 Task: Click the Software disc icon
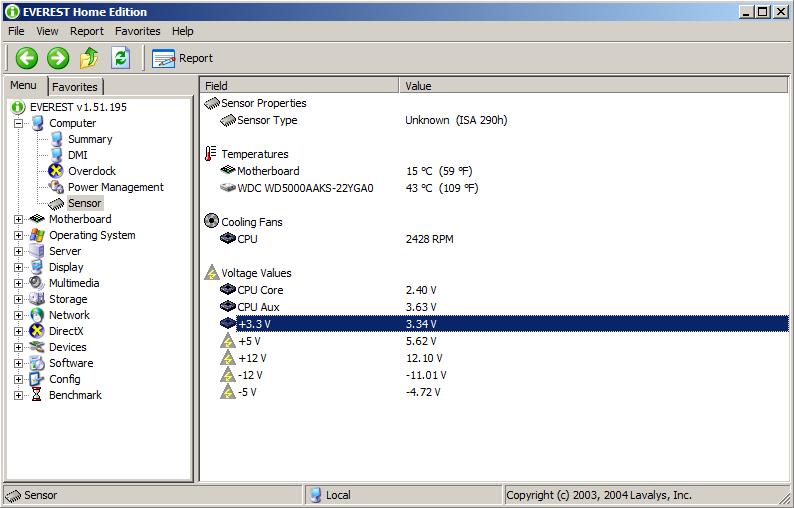[x=37, y=363]
